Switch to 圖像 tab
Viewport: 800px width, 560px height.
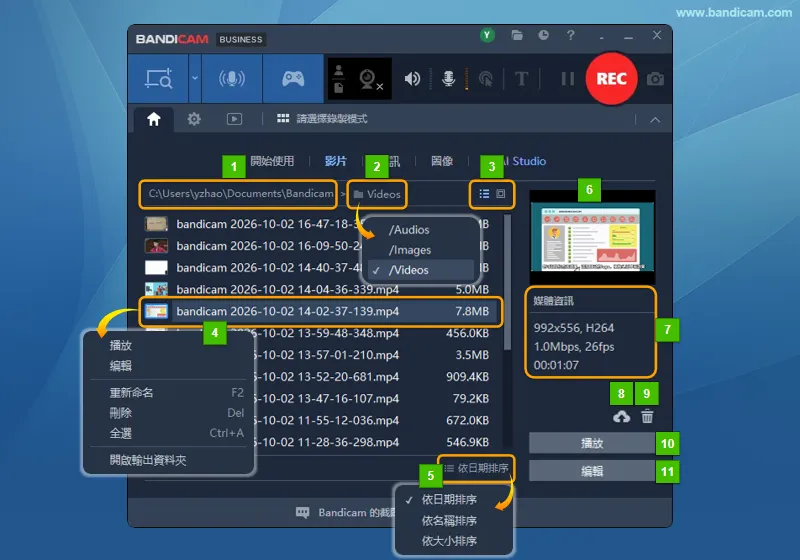(442, 161)
